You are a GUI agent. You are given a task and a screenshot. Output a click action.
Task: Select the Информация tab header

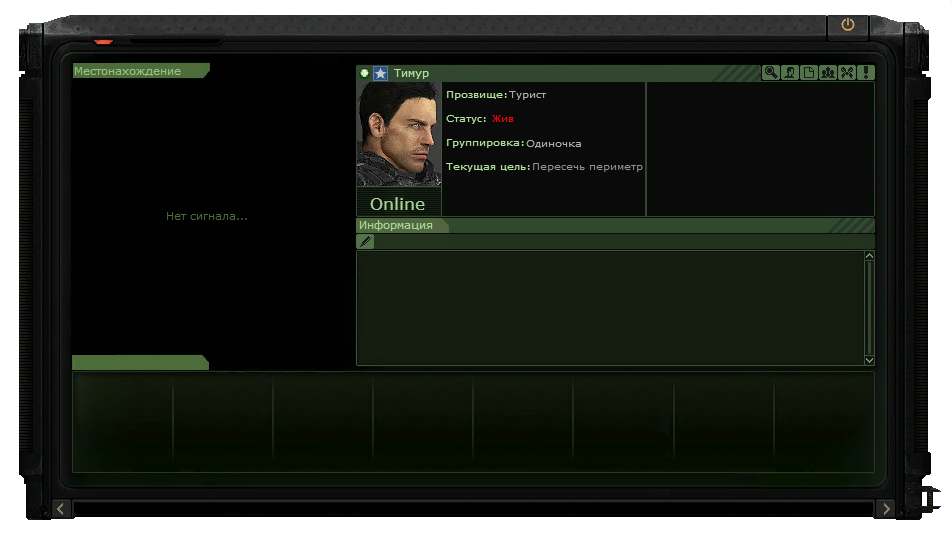pos(397,225)
